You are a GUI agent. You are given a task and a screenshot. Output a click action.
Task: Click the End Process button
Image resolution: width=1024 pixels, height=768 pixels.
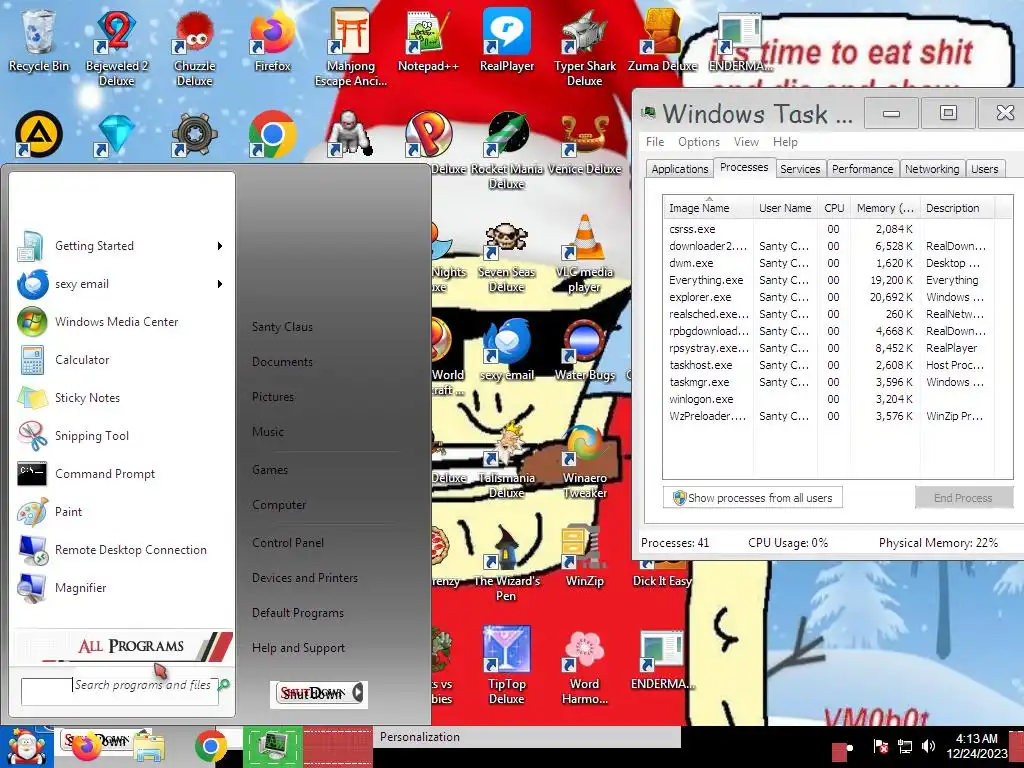963,498
